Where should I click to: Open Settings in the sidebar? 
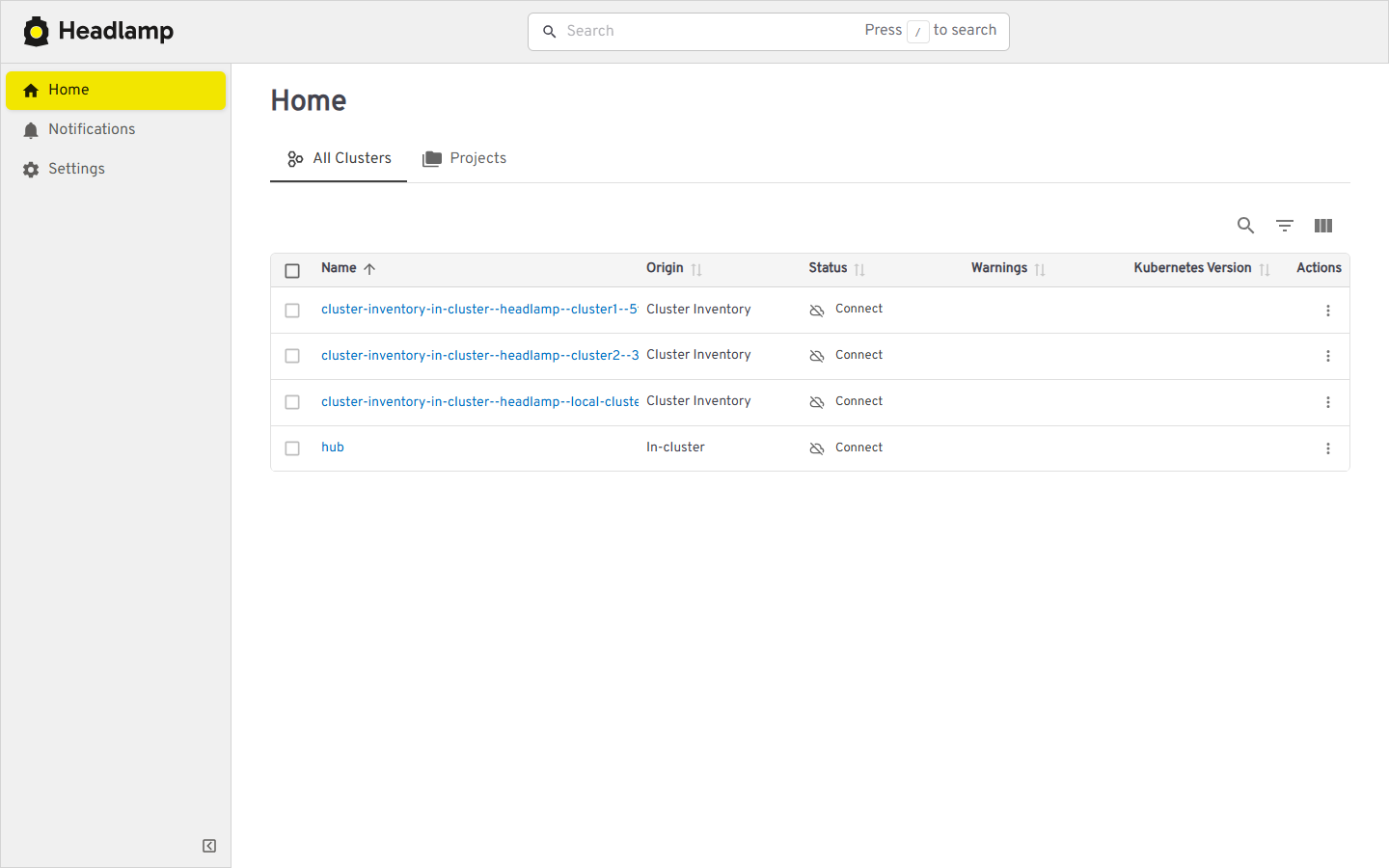coord(116,169)
